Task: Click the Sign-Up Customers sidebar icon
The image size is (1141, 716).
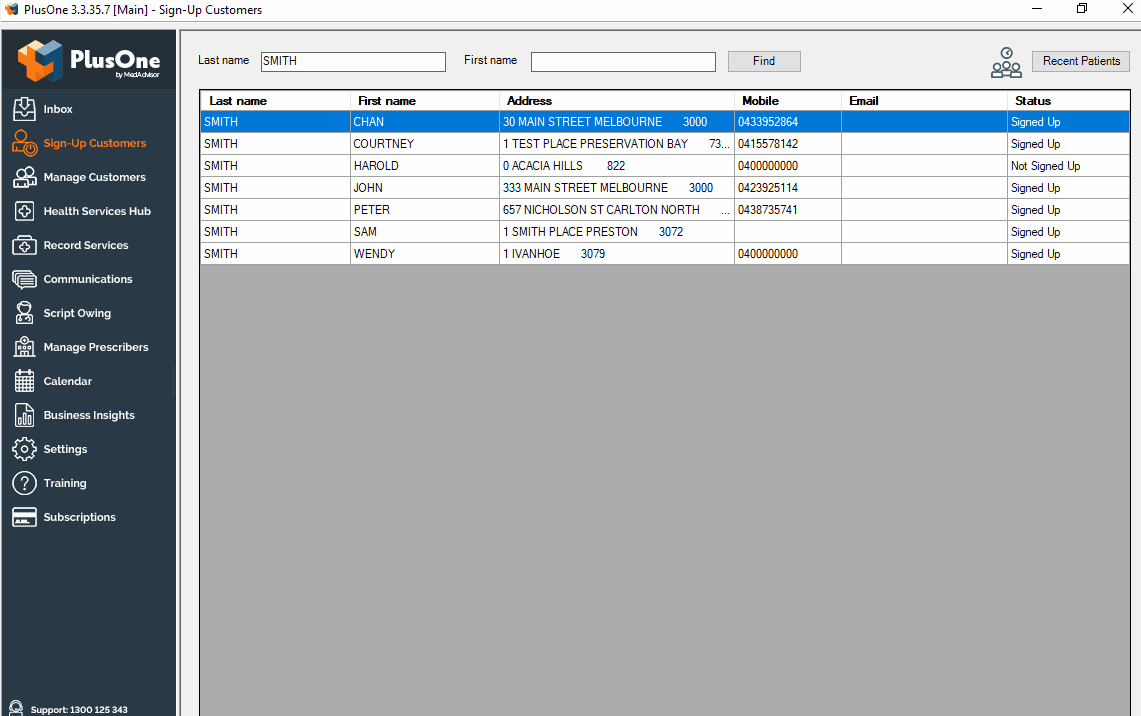Action: (24, 143)
